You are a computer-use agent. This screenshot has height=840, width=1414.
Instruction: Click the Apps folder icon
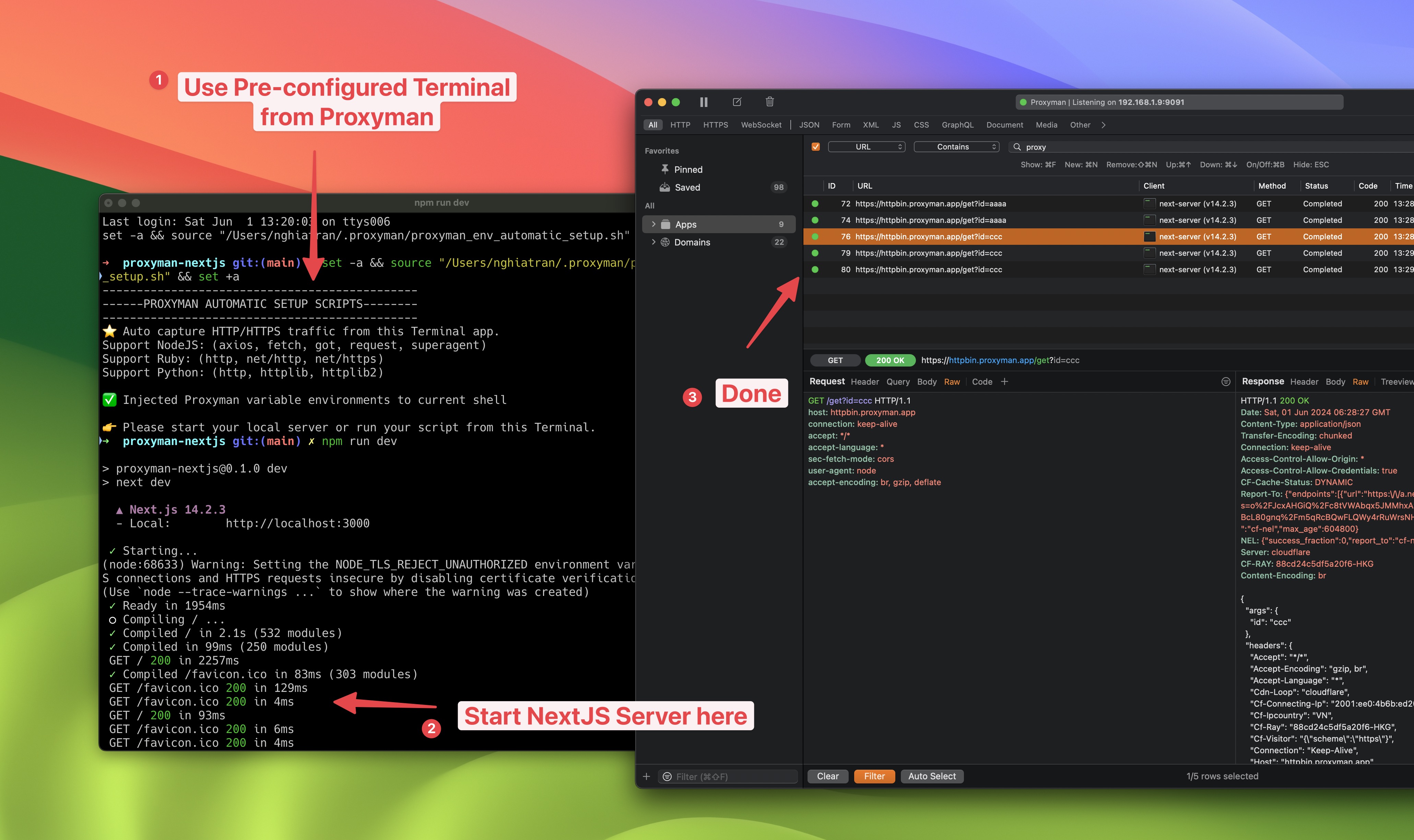click(666, 224)
